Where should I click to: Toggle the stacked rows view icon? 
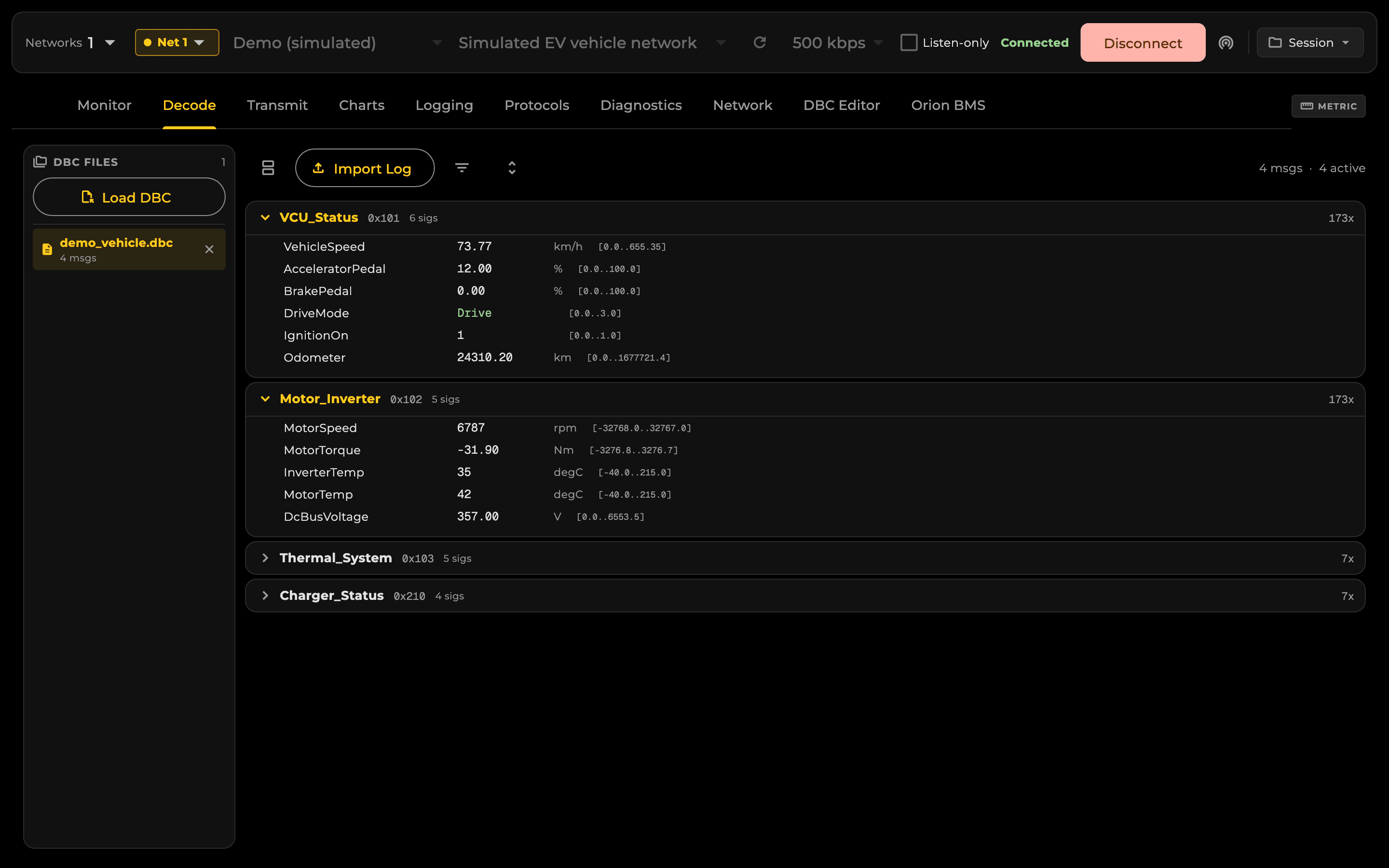click(268, 168)
